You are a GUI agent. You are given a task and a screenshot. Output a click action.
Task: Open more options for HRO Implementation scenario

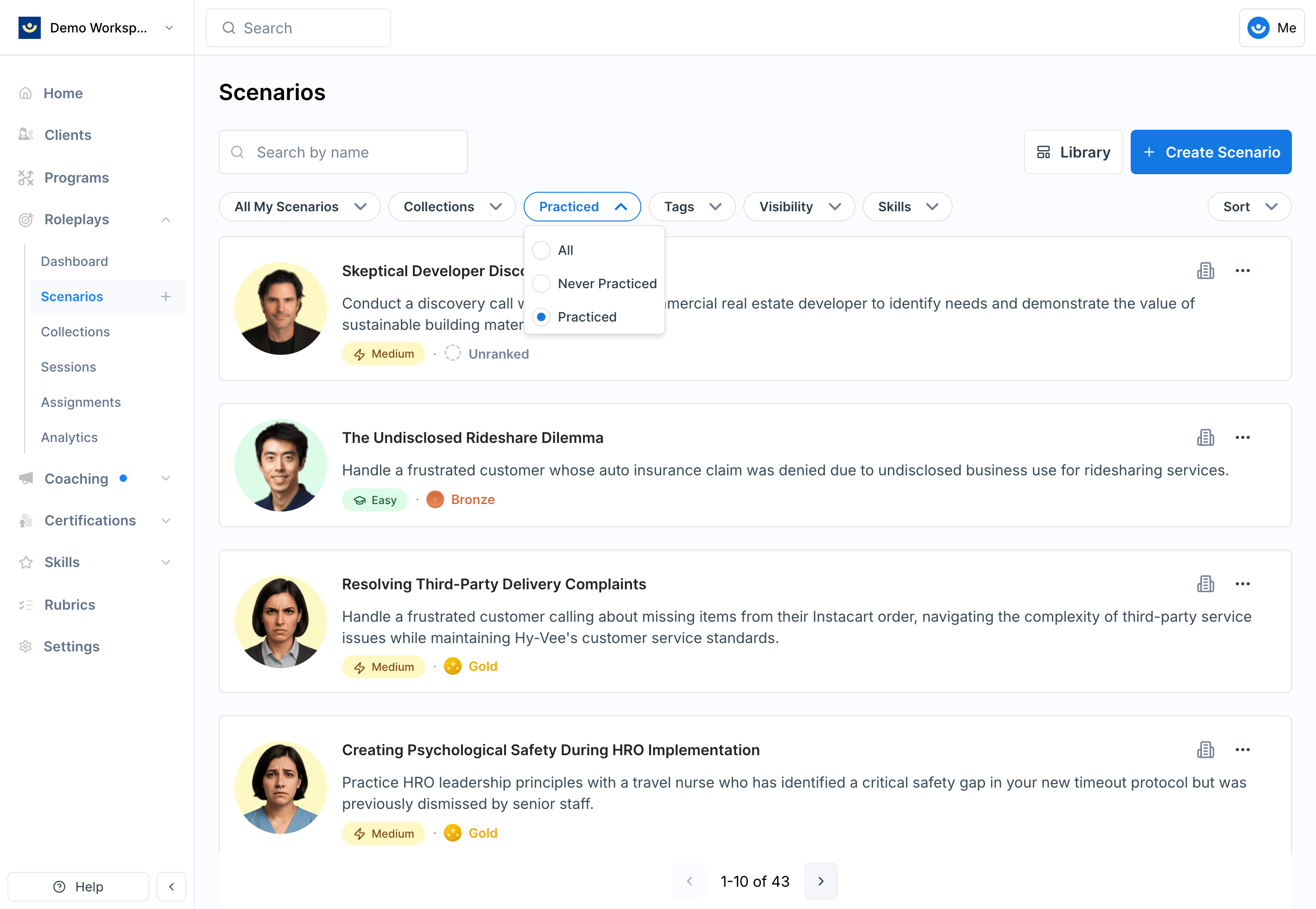(x=1242, y=750)
